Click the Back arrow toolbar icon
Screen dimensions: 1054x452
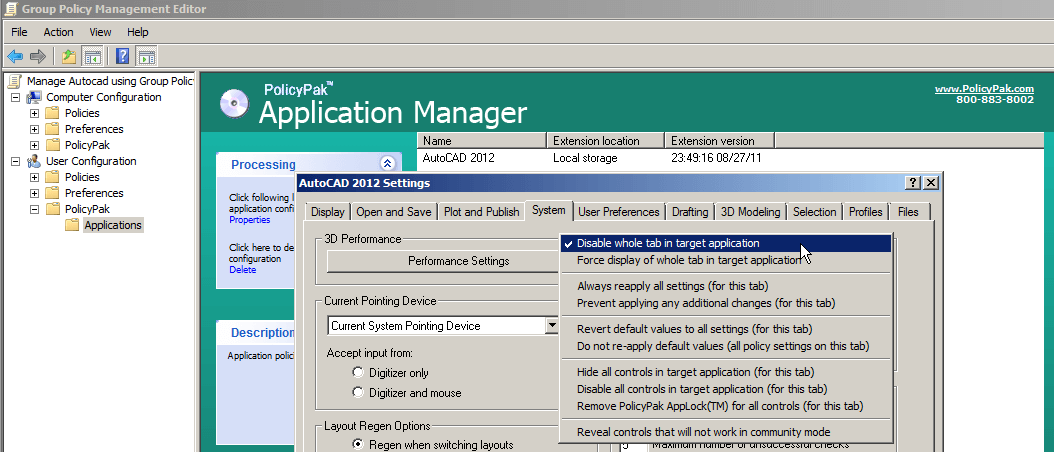tap(15, 56)
